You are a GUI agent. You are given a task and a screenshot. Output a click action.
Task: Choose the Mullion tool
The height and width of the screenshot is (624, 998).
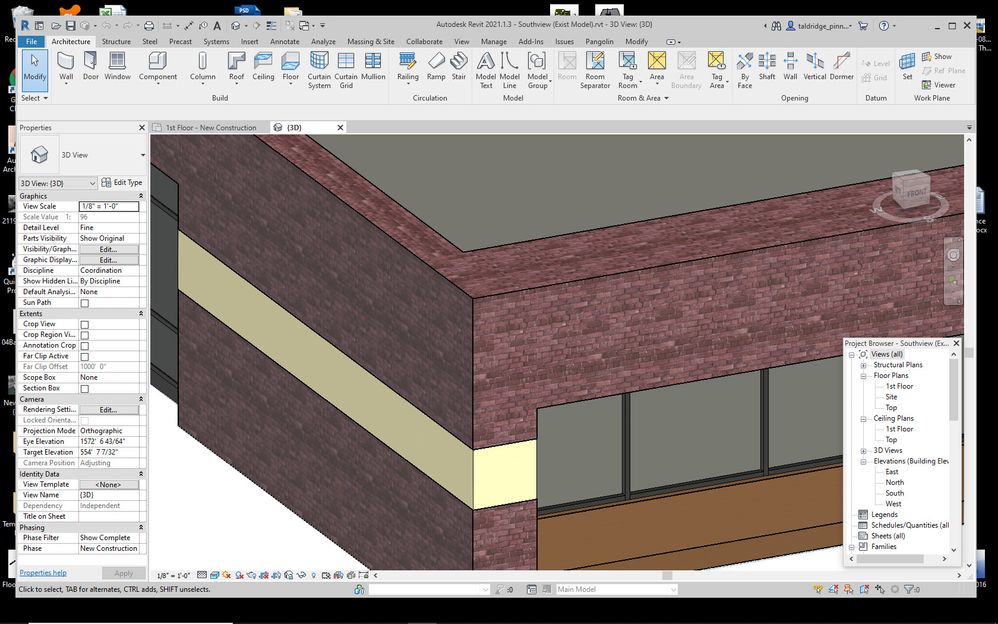pyautogui.click(x=373, y=66)
